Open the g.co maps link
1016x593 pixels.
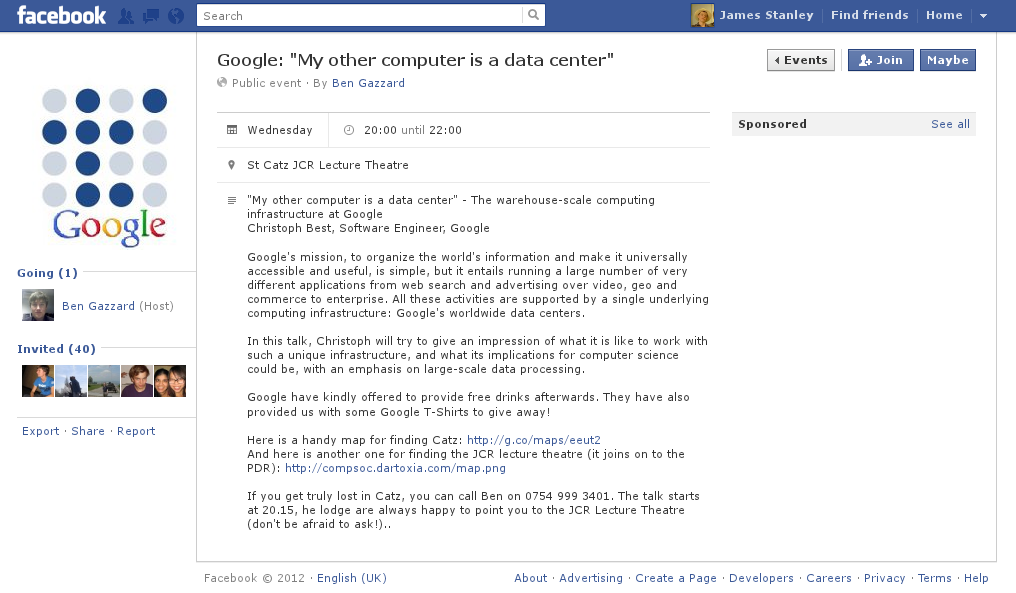pos(533,440)
